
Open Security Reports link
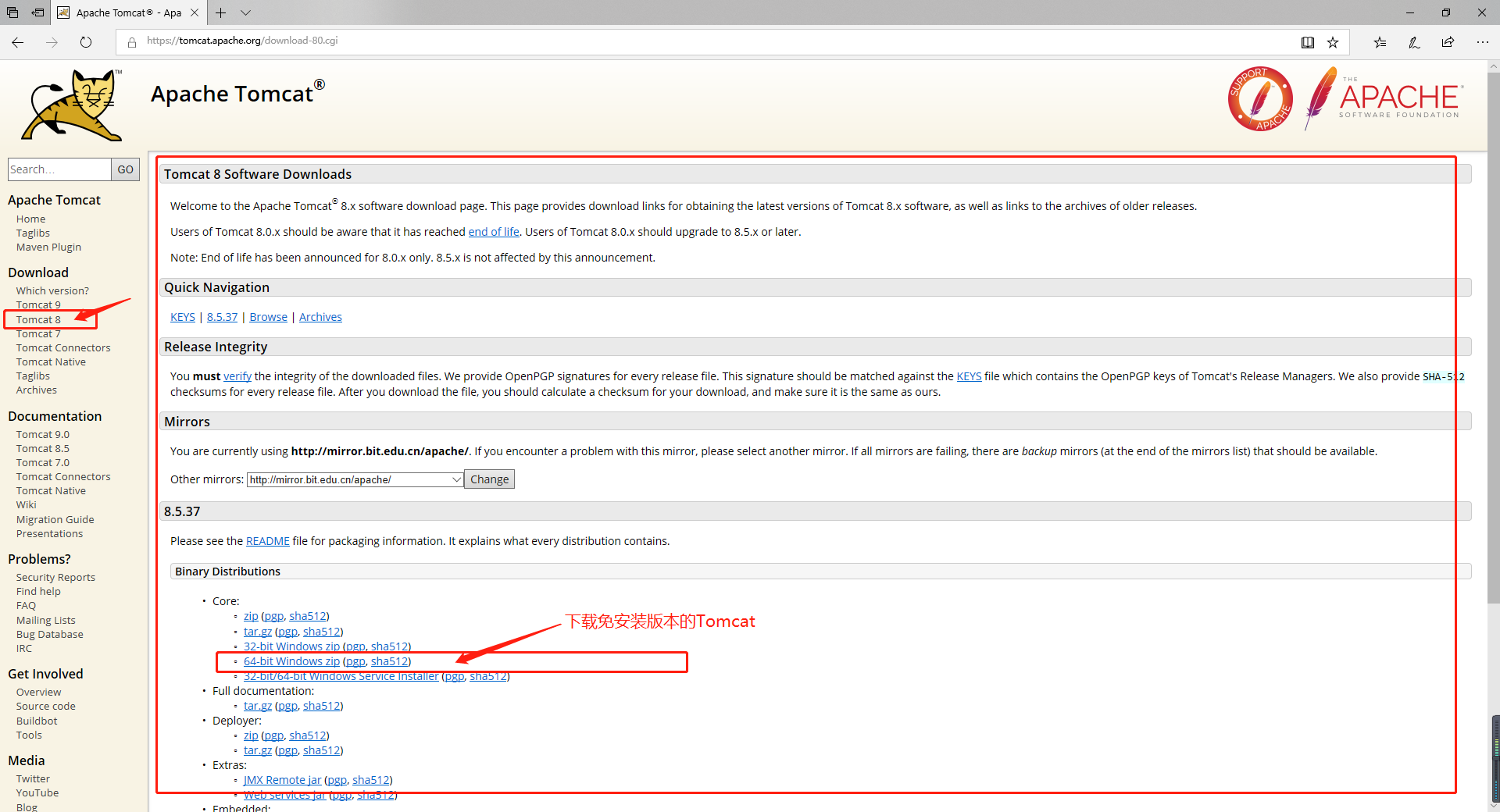[x=55, y=578]
